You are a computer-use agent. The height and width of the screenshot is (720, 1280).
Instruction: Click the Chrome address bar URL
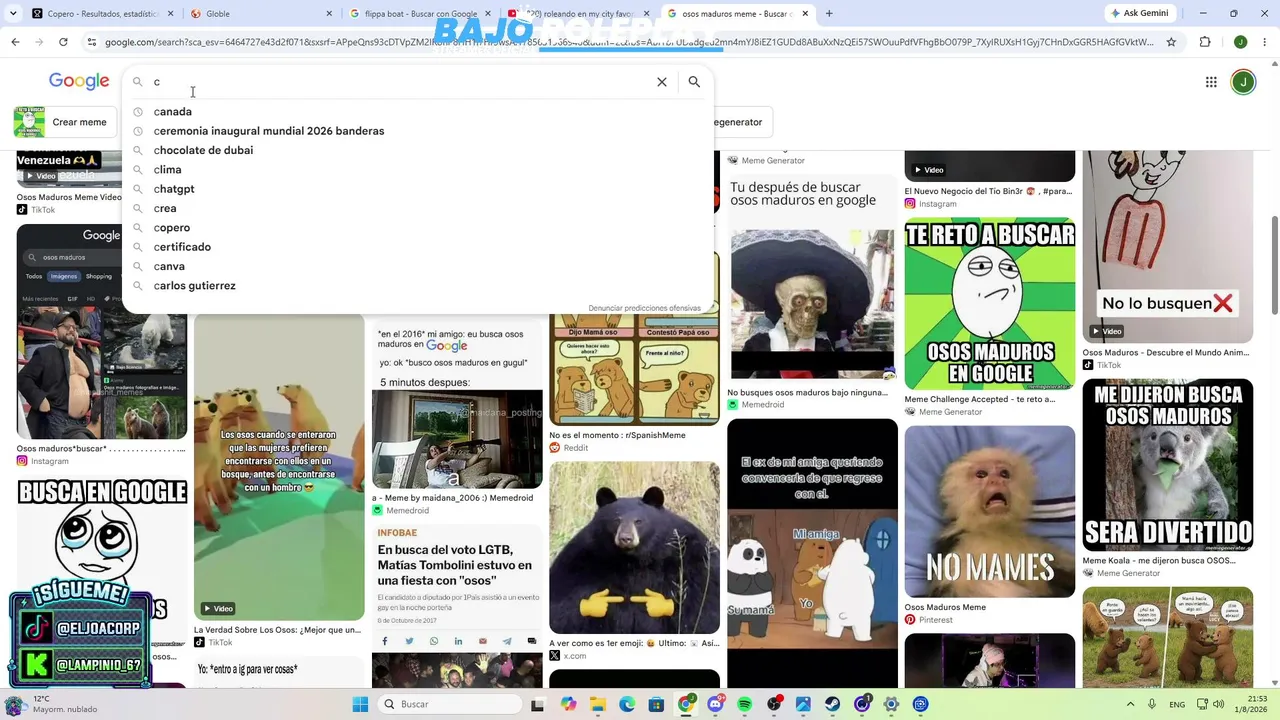coord(628,42)
